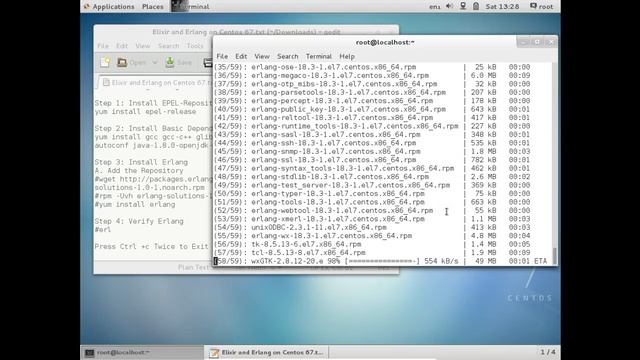
Task: Click the network status icon in top panel
Action: 463,6
